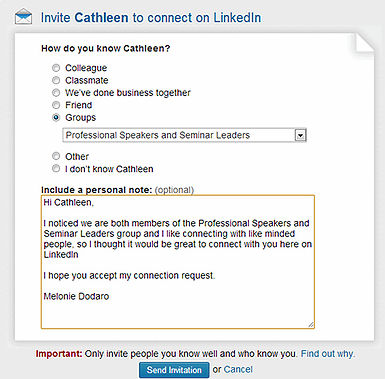The width and height of the screenshot is (385, 379).
Task: Select the Colleague radio button
Action: [56, 68]
